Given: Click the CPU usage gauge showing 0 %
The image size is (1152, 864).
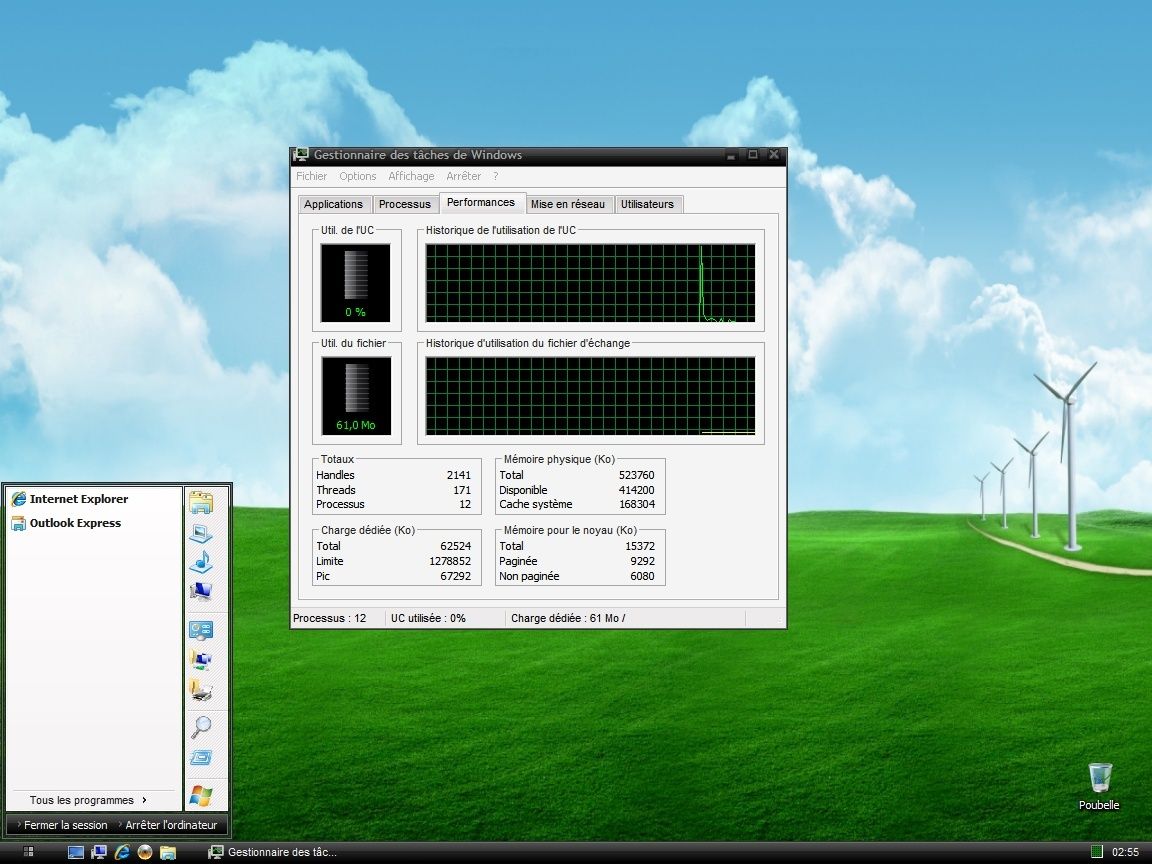Looking at the screenshot, I should [x=356, y=283].
